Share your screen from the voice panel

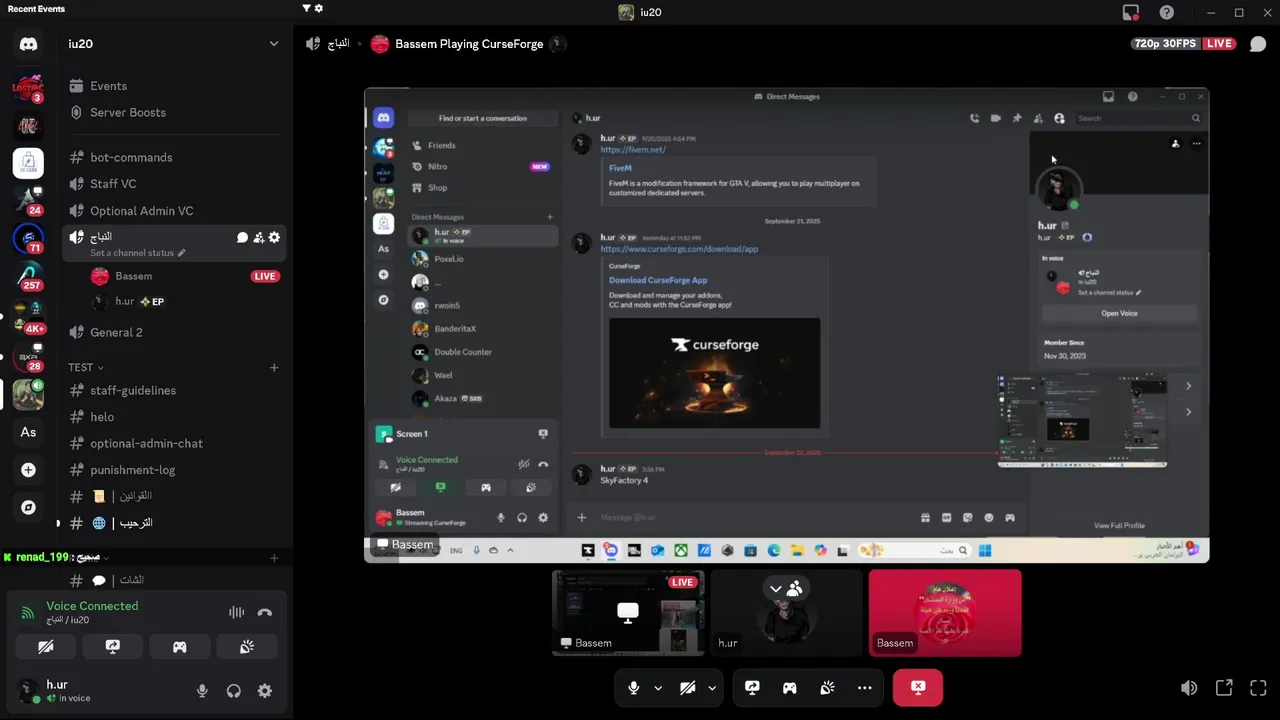tap(113, 647)
